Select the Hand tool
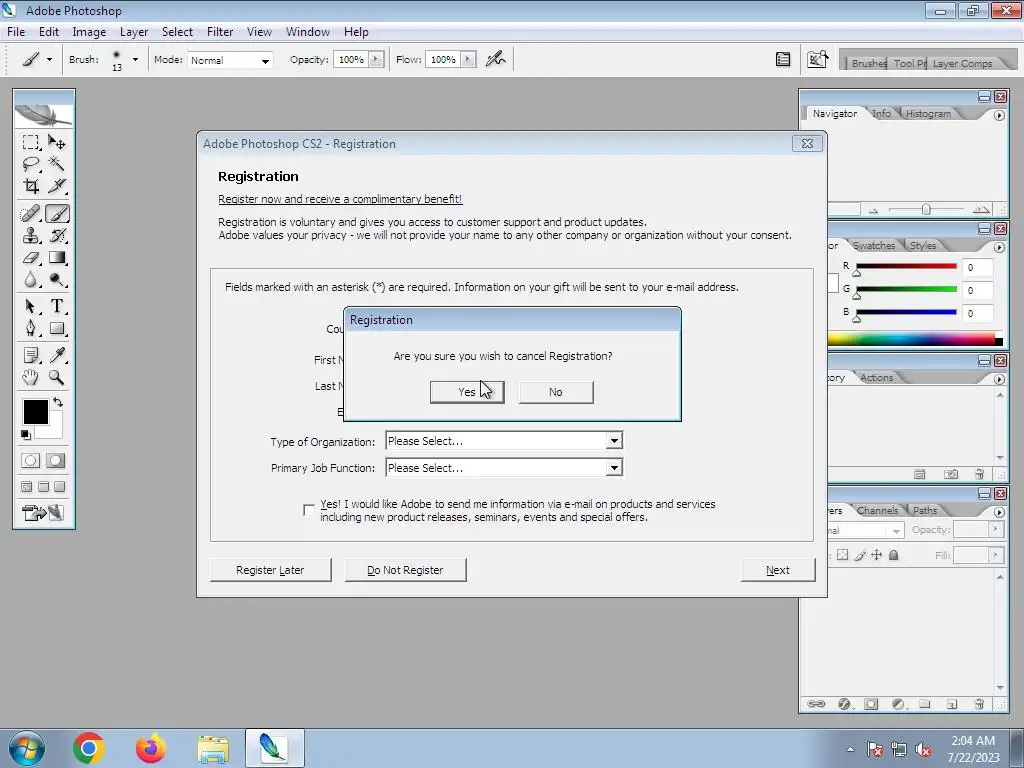 click(x=30, y=377)
